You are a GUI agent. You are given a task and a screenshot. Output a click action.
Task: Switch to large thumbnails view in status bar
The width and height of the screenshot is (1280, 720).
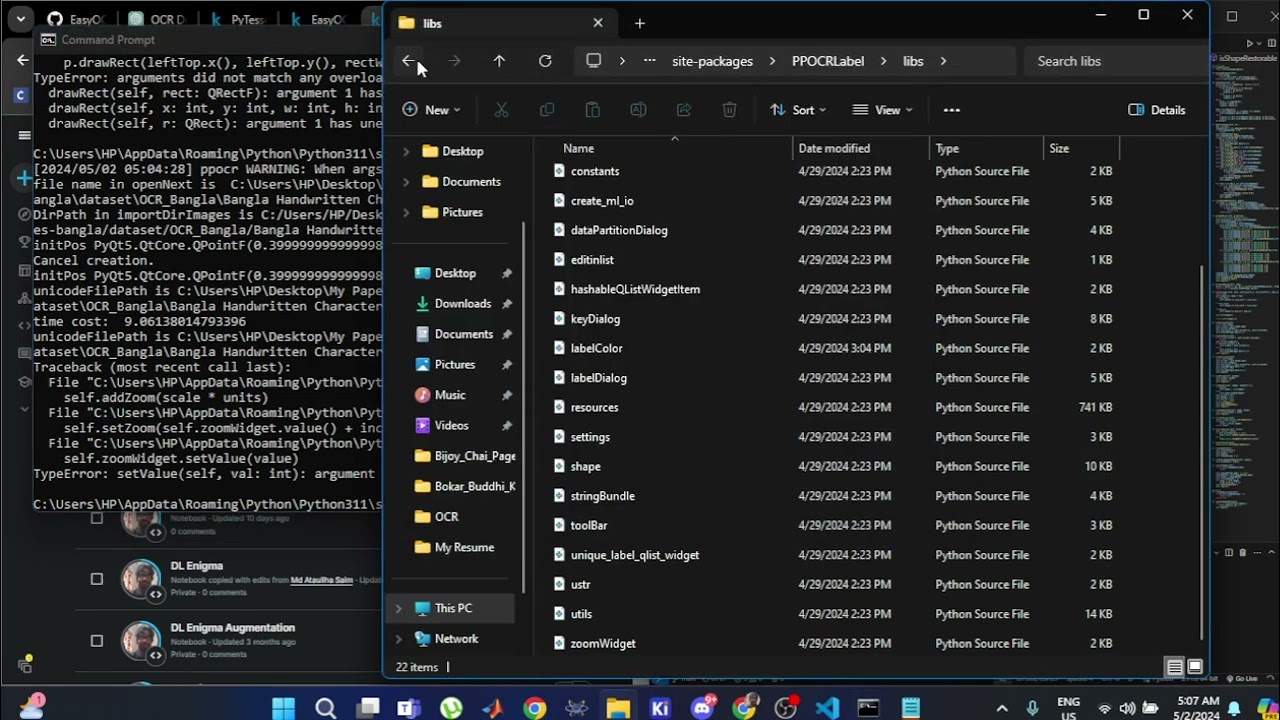pyautogui.click(x=1195, y=667)
